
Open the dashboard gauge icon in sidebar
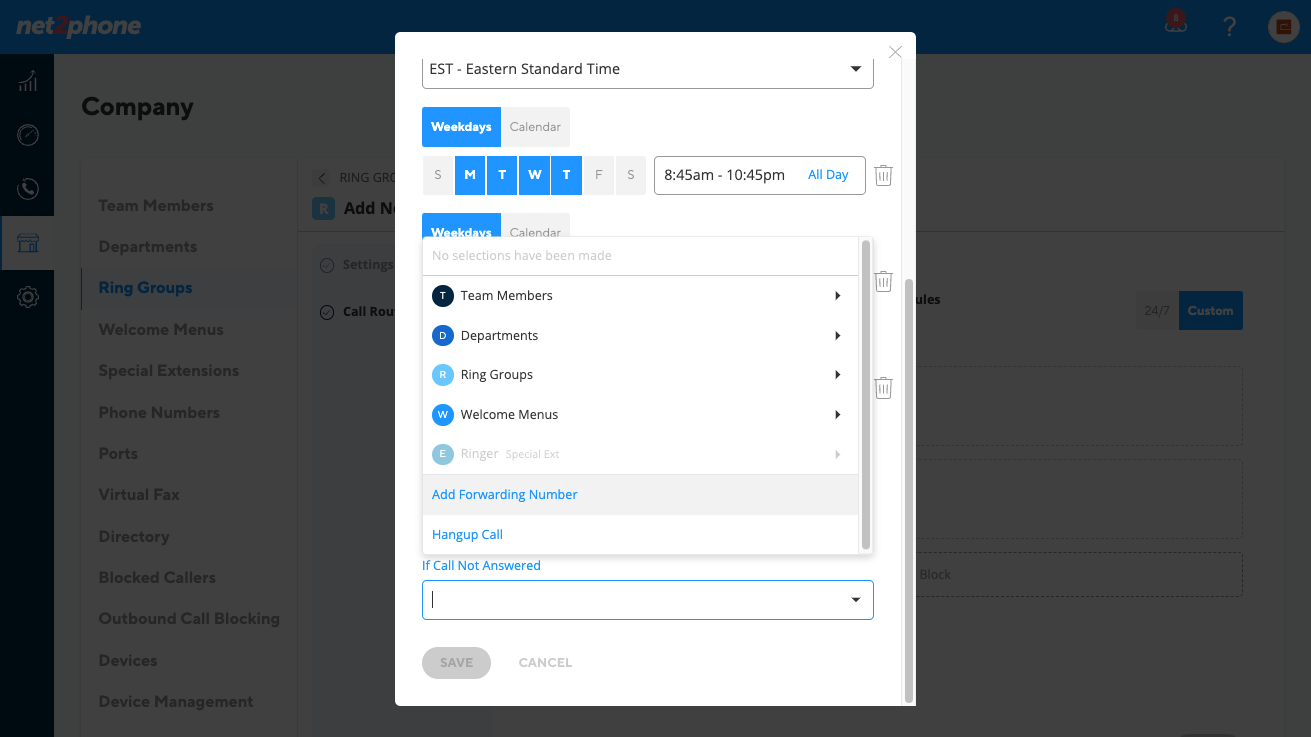click(x=27, y=135)
